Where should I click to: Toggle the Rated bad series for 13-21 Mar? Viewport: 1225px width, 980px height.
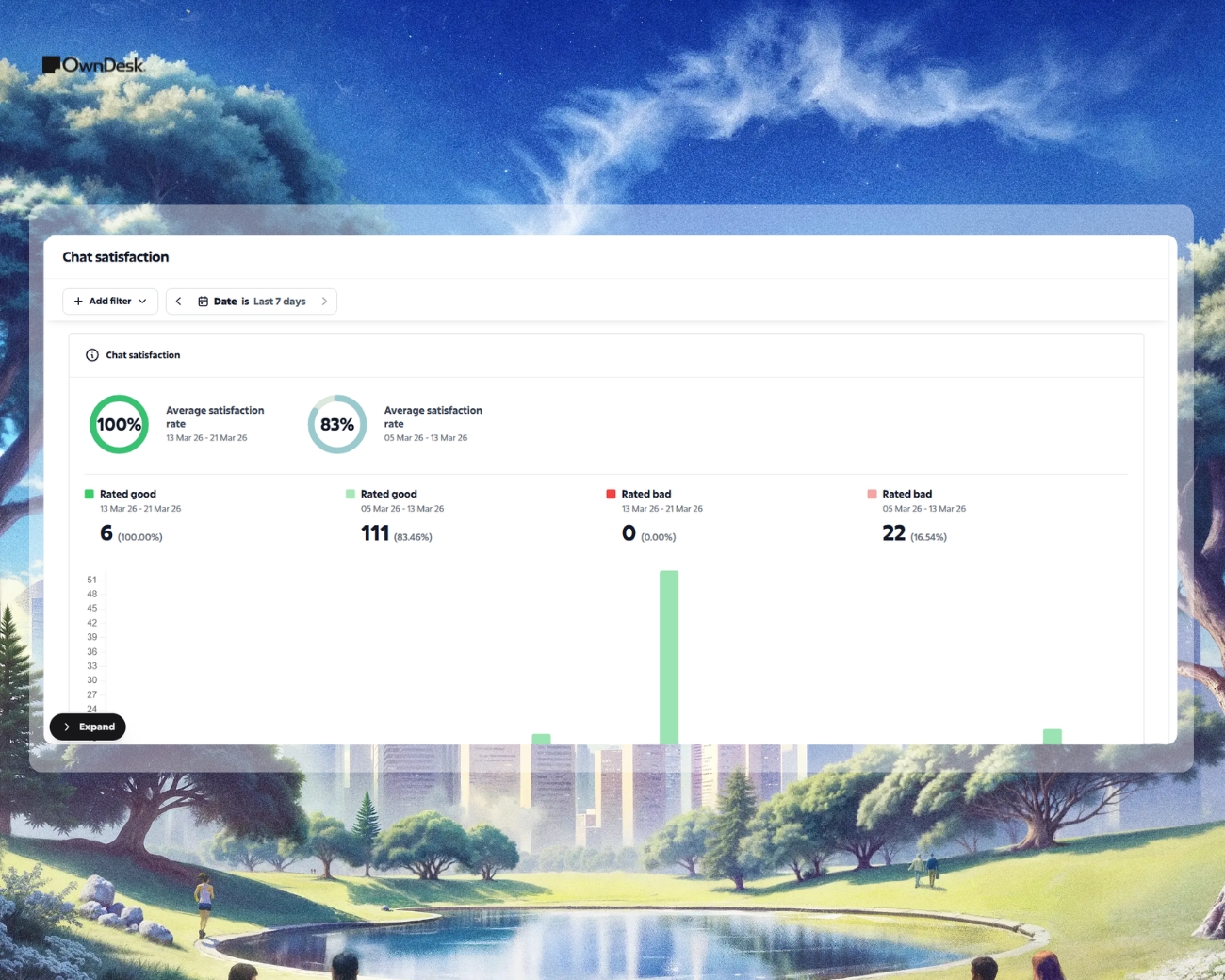click(645, 494)
